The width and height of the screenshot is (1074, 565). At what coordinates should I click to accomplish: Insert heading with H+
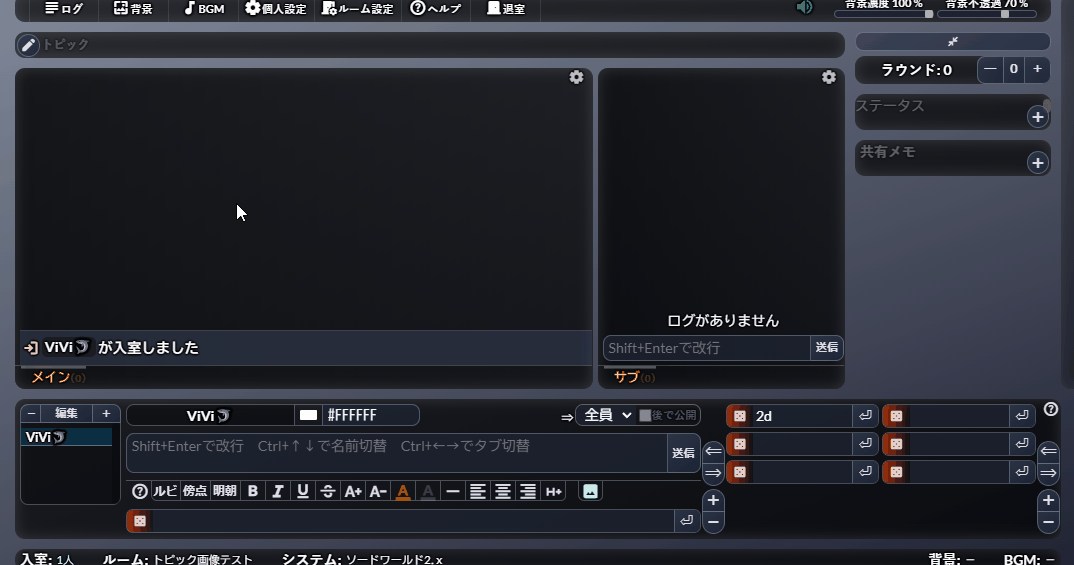[553, 492]
